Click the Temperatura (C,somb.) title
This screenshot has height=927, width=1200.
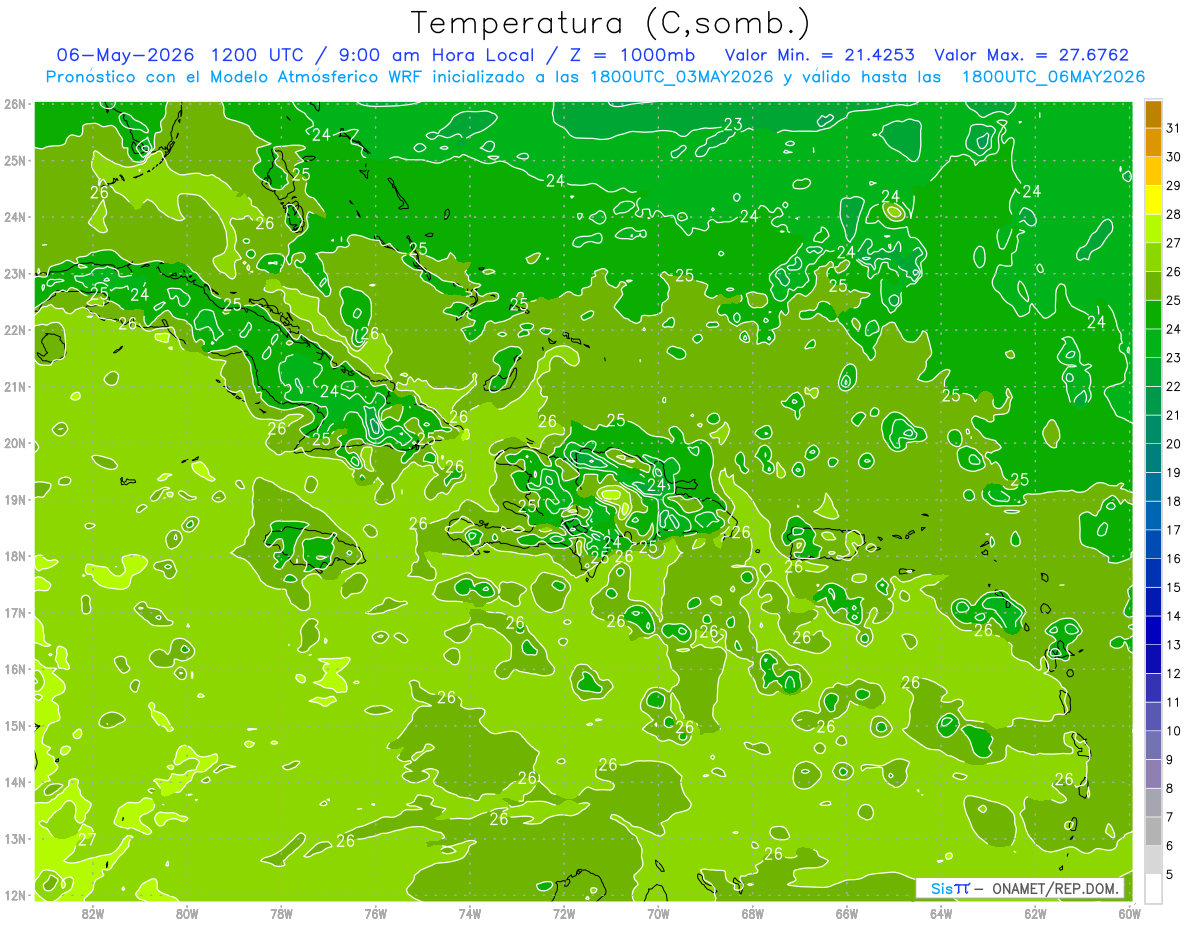tap(611, 22)
